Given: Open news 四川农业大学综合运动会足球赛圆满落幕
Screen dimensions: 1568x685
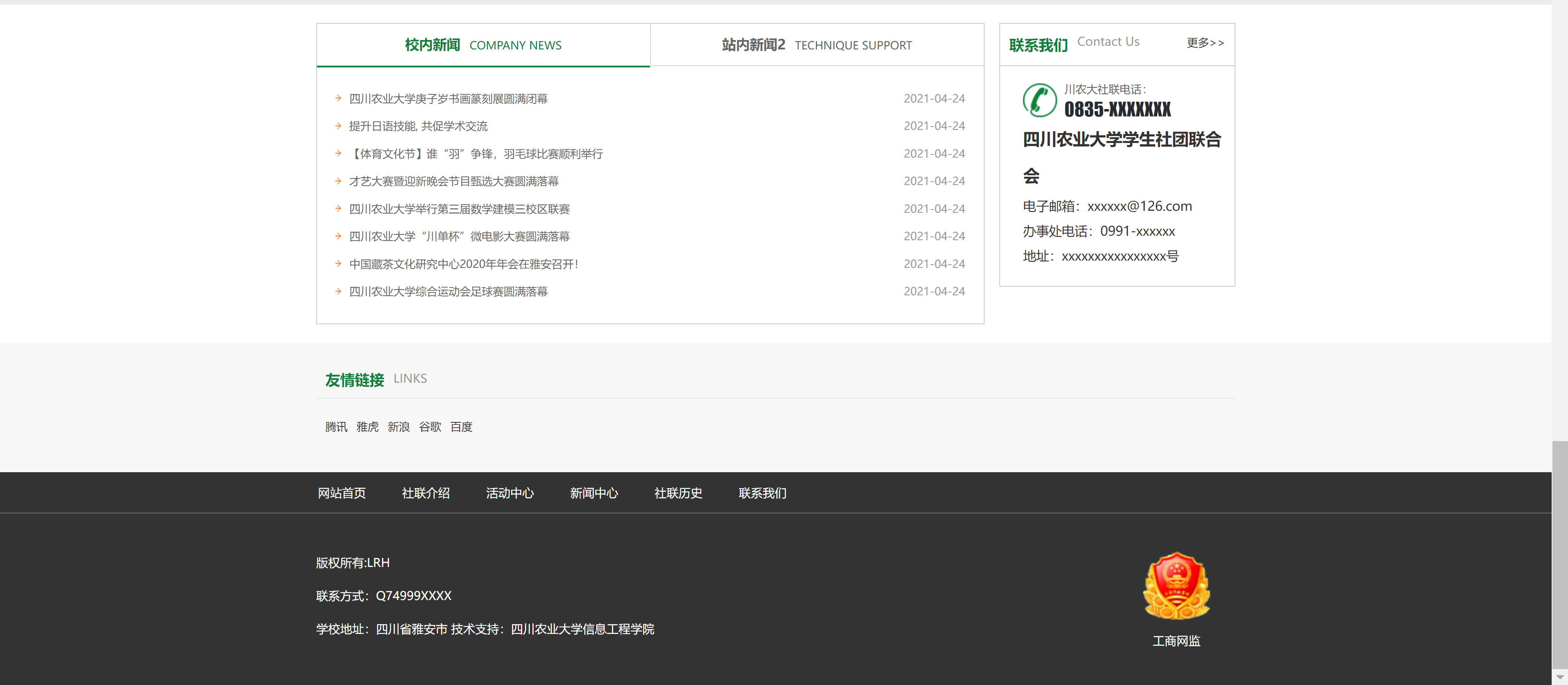Looking at the screenshot, I should [x=448, y=291].
